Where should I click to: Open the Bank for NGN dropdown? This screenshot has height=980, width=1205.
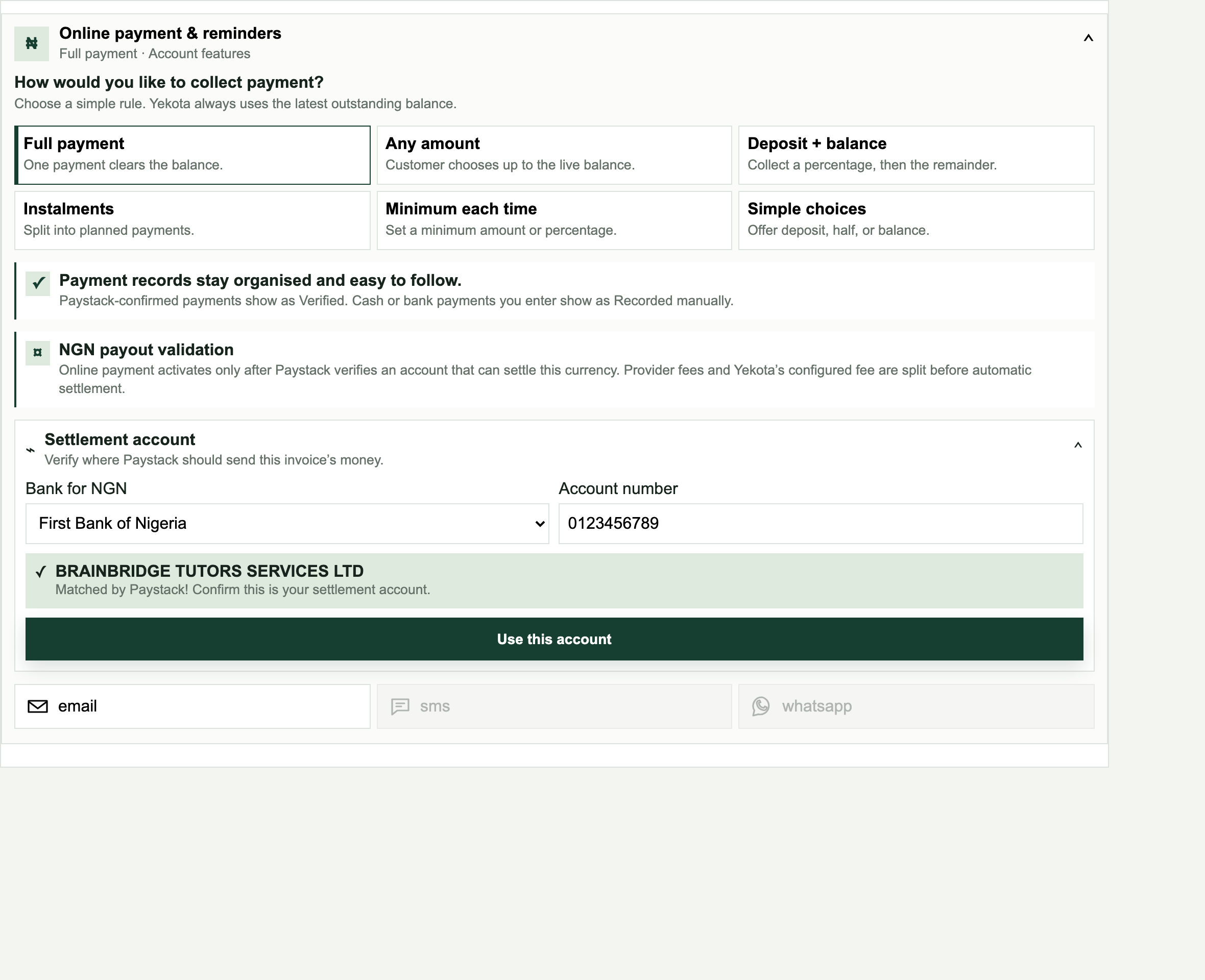point(287,523)
